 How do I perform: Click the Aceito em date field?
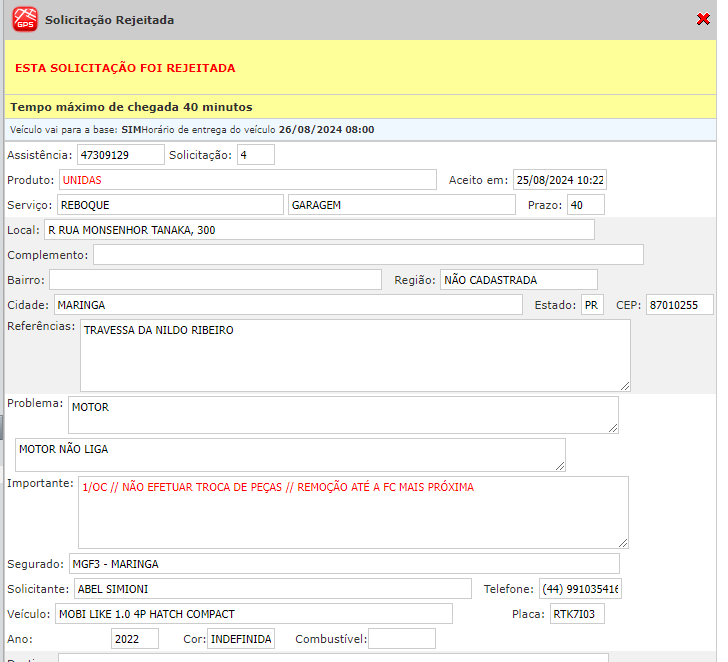point(559,180)
